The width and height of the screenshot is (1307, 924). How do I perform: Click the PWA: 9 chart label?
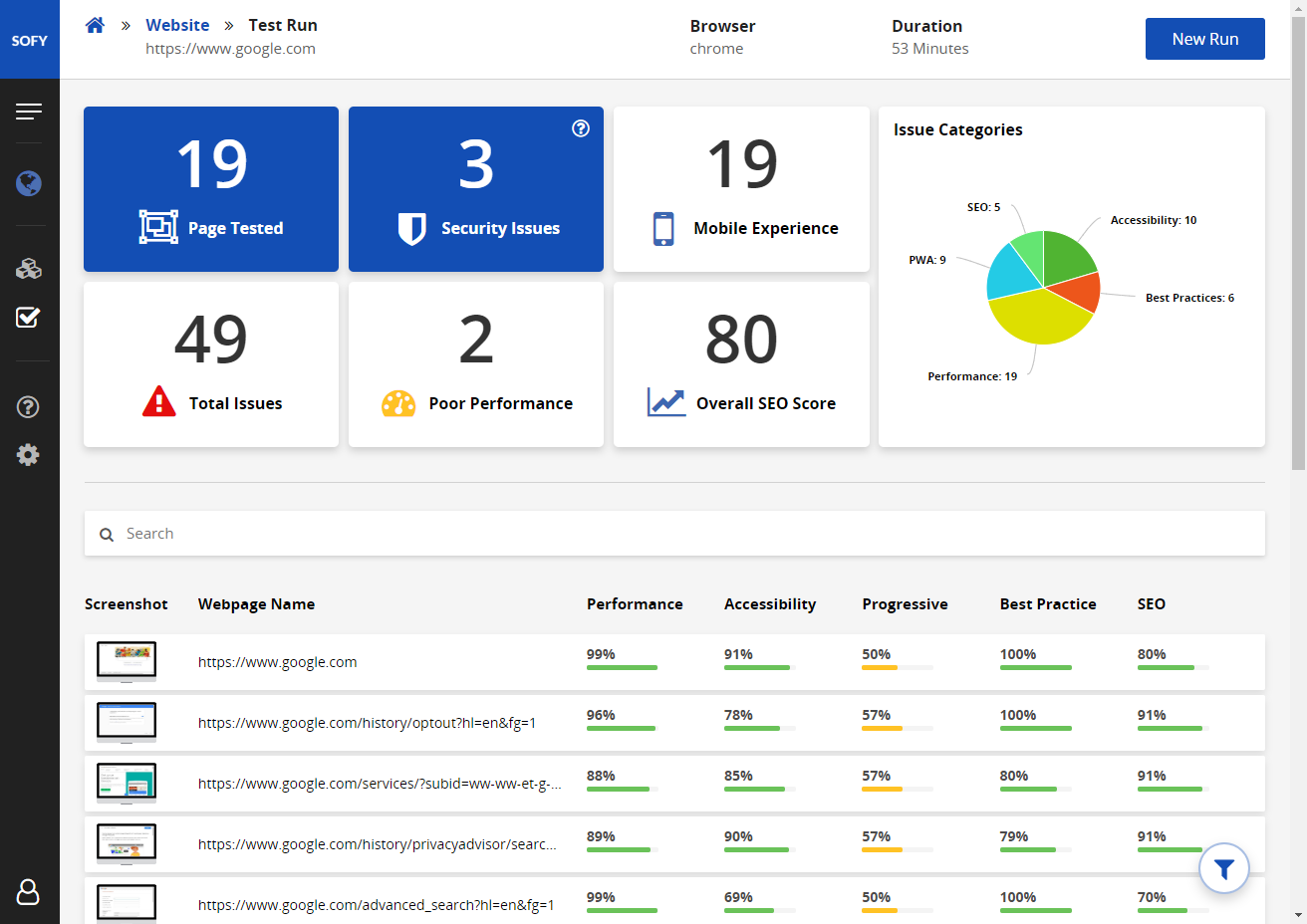[927, 260]
